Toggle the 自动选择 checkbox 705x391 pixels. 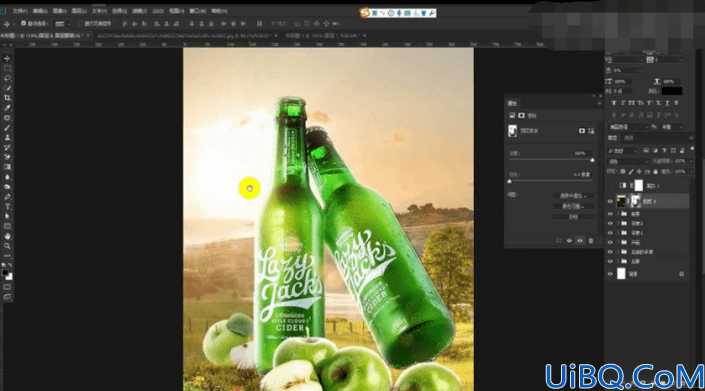point(23,23)
